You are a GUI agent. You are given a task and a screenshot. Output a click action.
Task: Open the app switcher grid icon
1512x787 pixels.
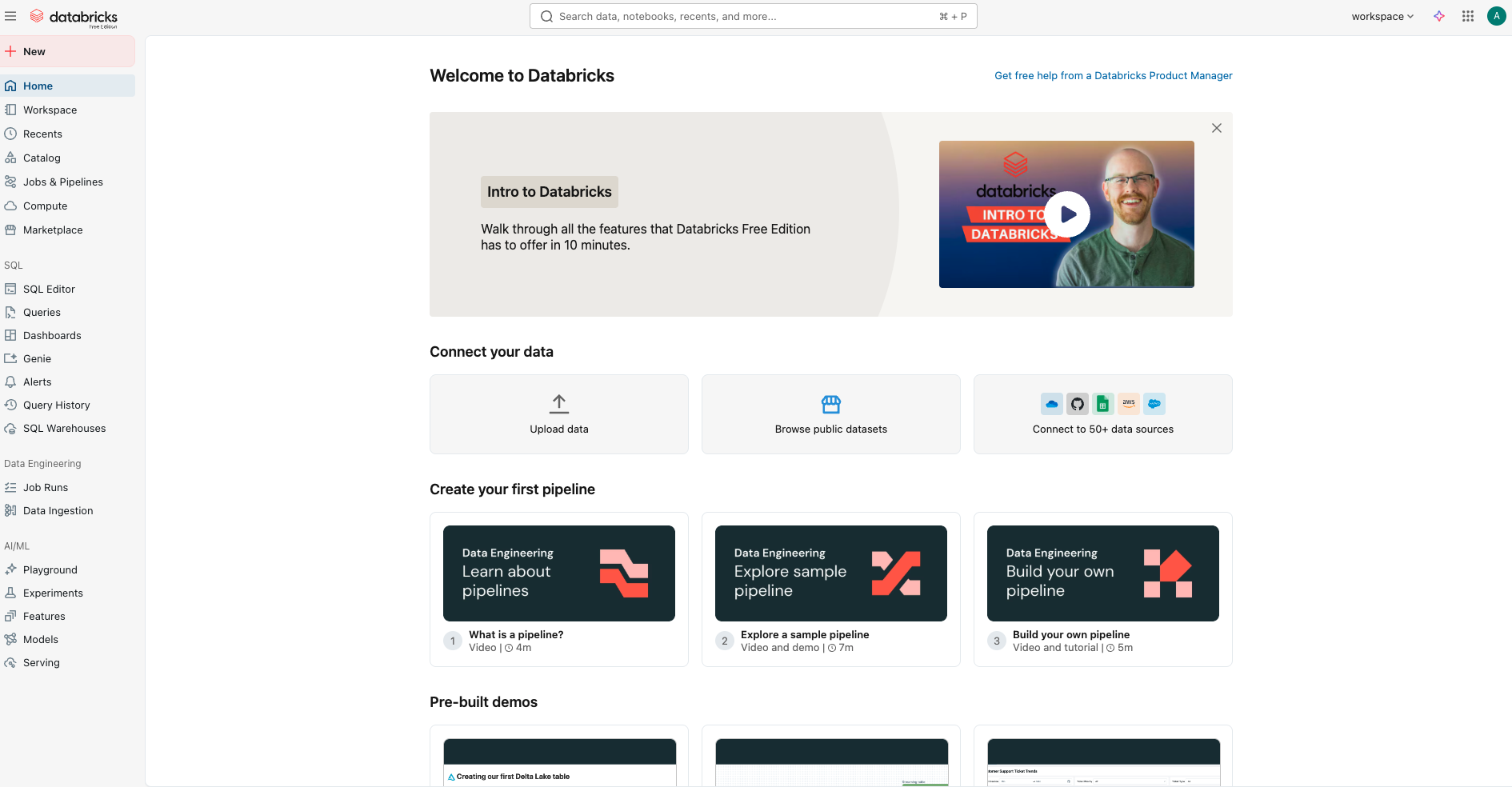[1467, 16]
